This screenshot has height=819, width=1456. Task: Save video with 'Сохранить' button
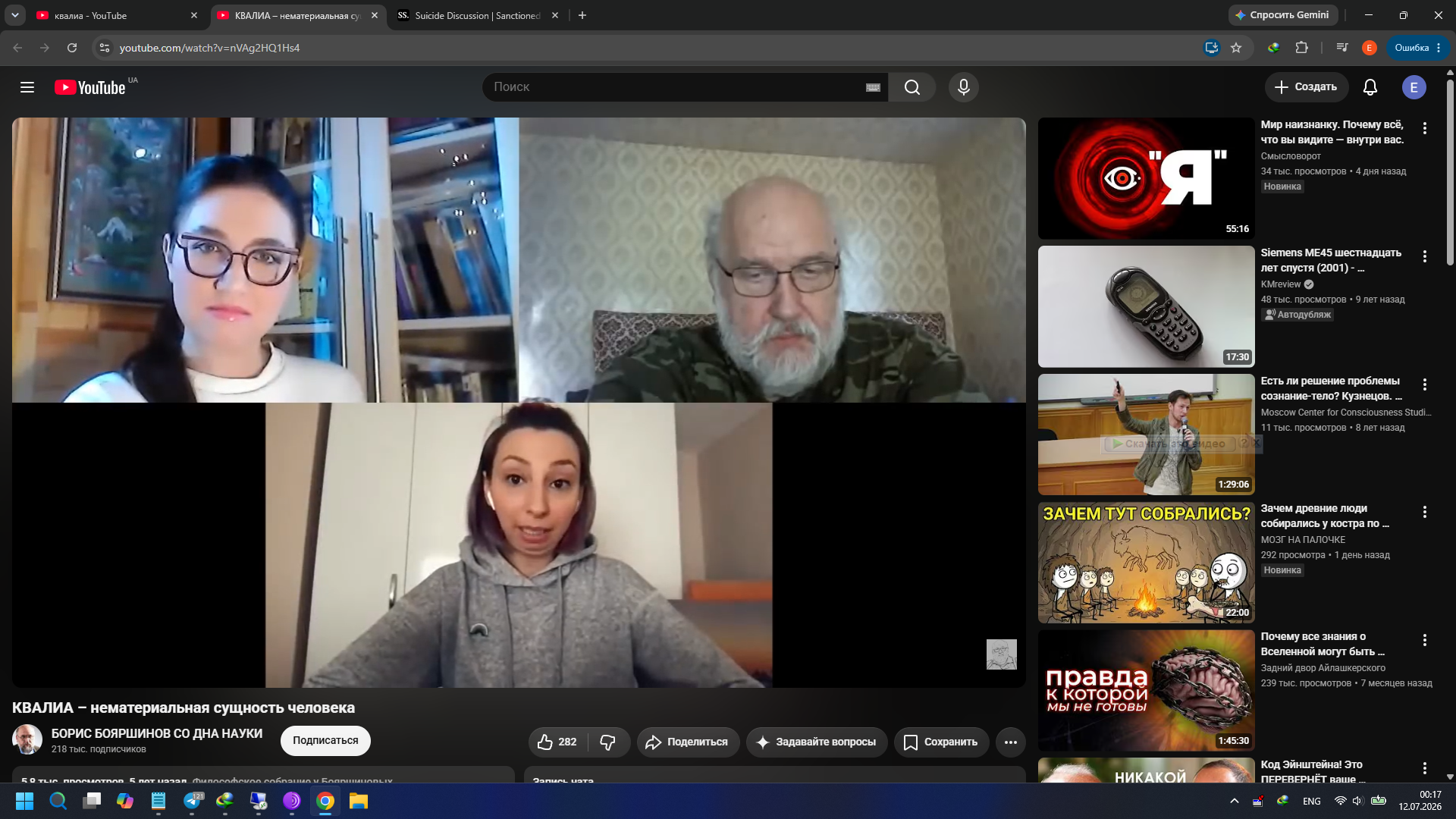pyautogui.click(x=941, y=742)
